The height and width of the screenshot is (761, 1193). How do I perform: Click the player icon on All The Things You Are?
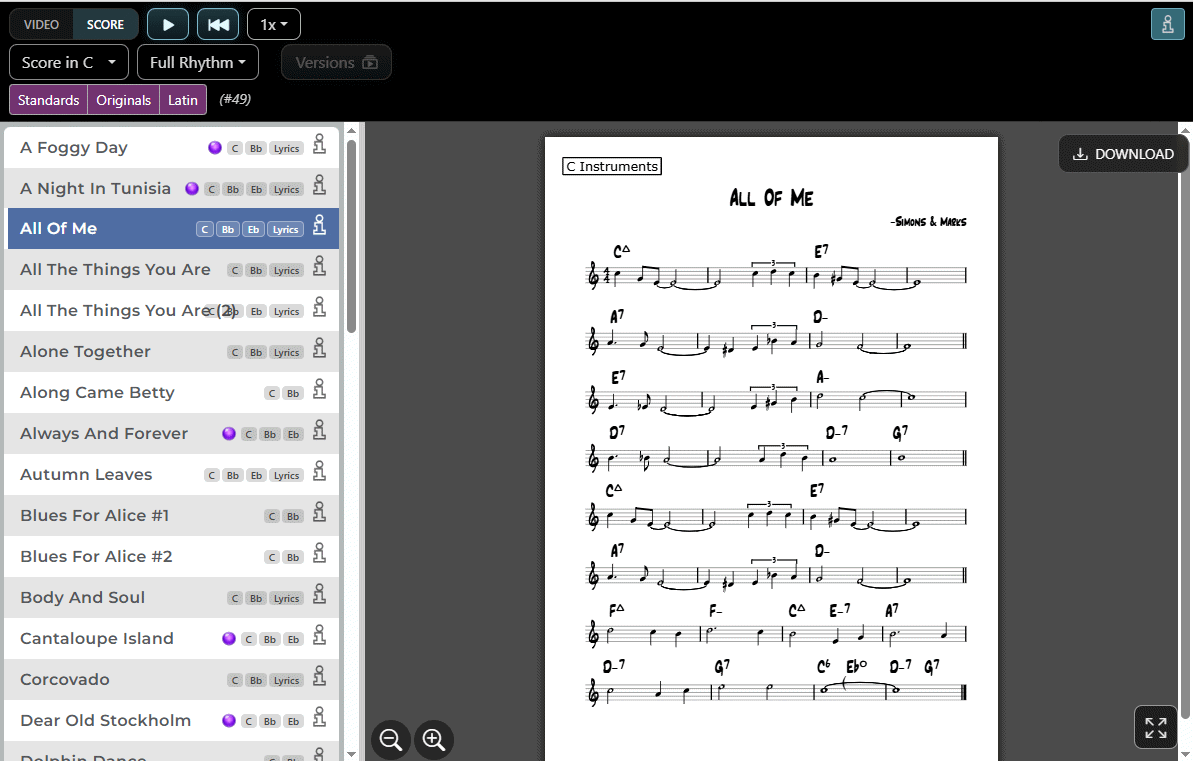pyautogui.click(x=320, y=266)
